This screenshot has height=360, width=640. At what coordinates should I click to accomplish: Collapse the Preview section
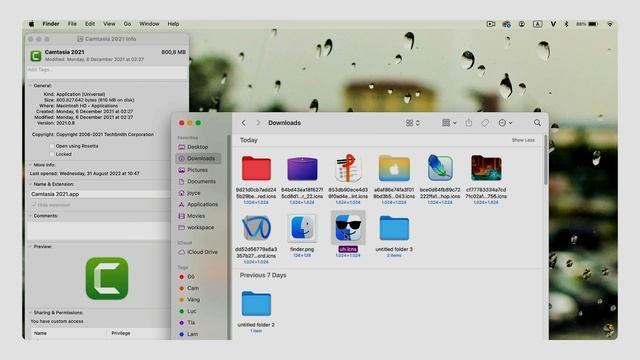pos(30,247)
